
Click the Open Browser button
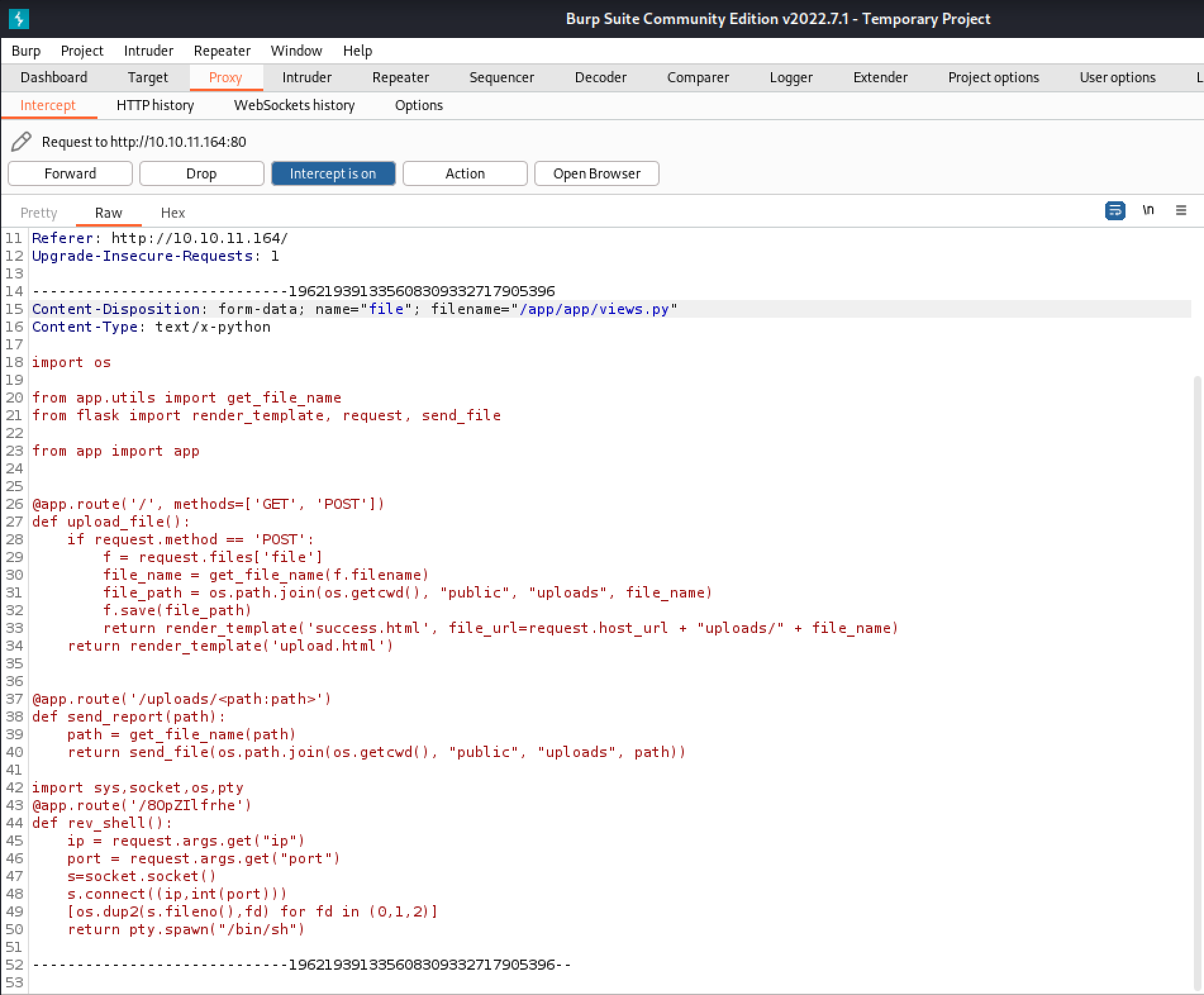click(597, 173)
